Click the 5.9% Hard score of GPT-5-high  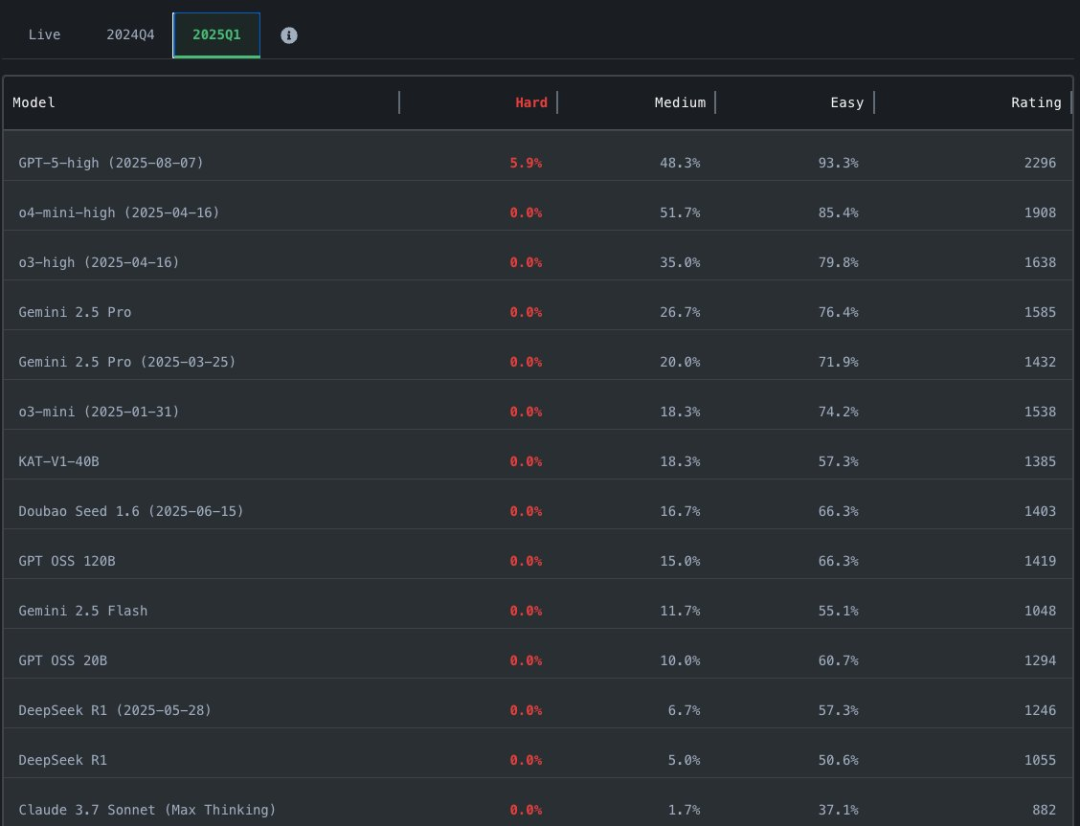point(526,163)
